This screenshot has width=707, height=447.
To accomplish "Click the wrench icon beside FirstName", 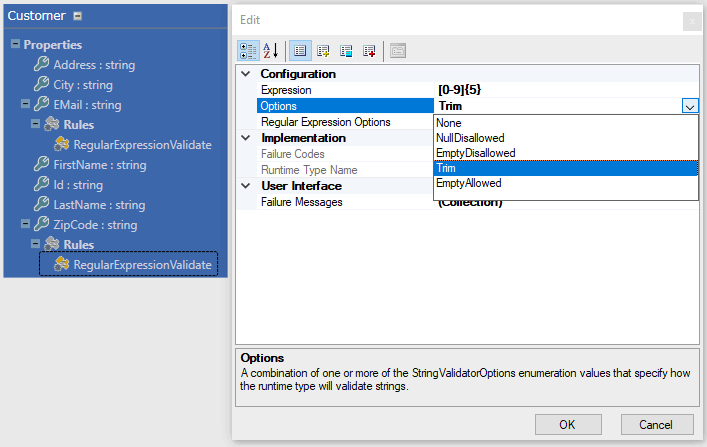I will click(41, 164).
